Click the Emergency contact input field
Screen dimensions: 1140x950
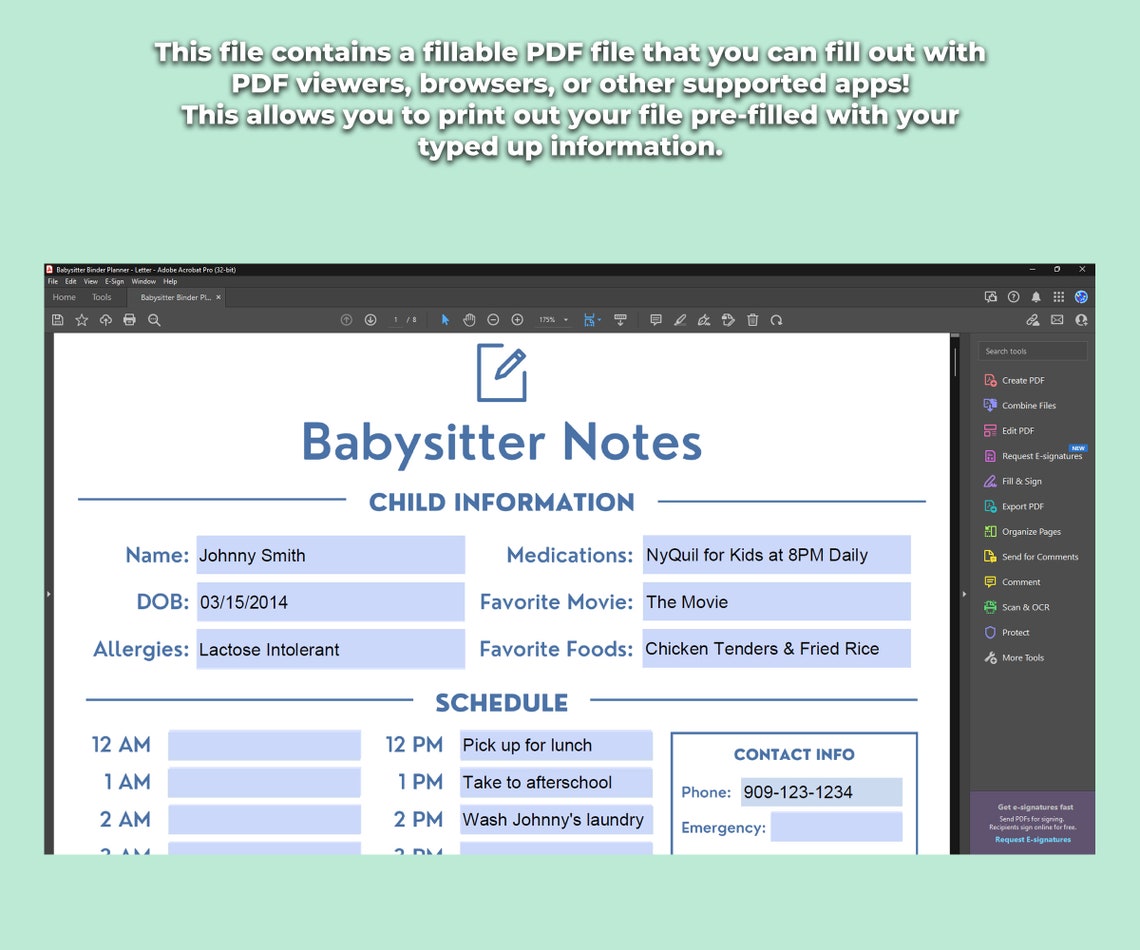click(837, 826)
